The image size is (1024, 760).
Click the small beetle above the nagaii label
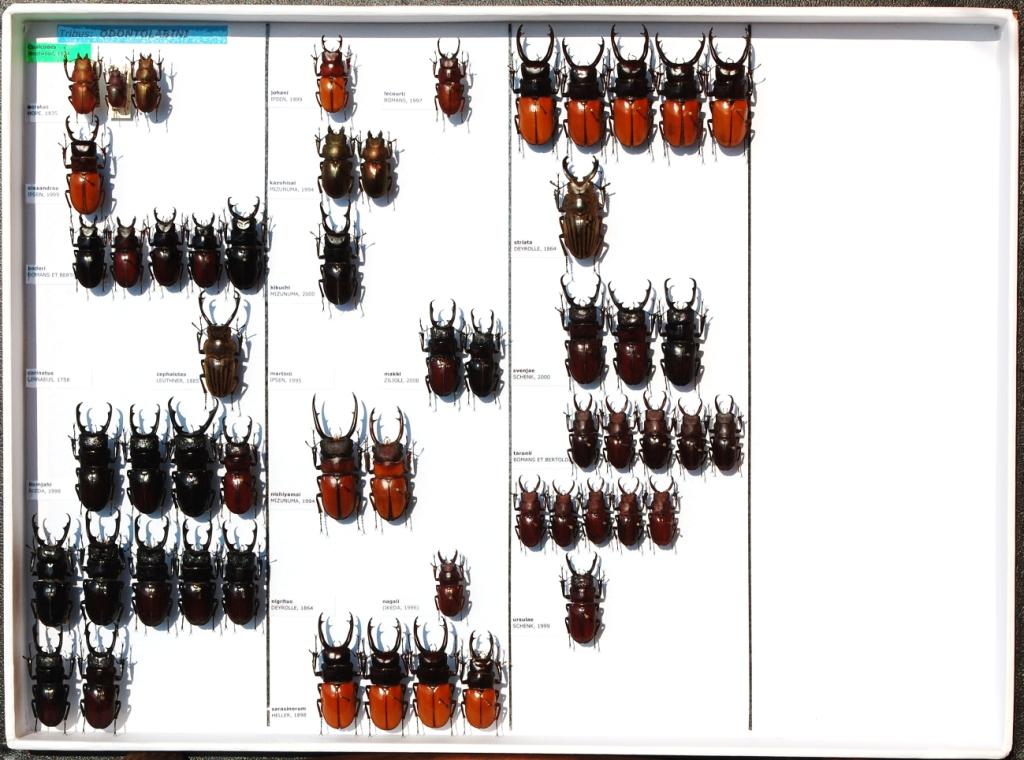click(x=450, y=584)
